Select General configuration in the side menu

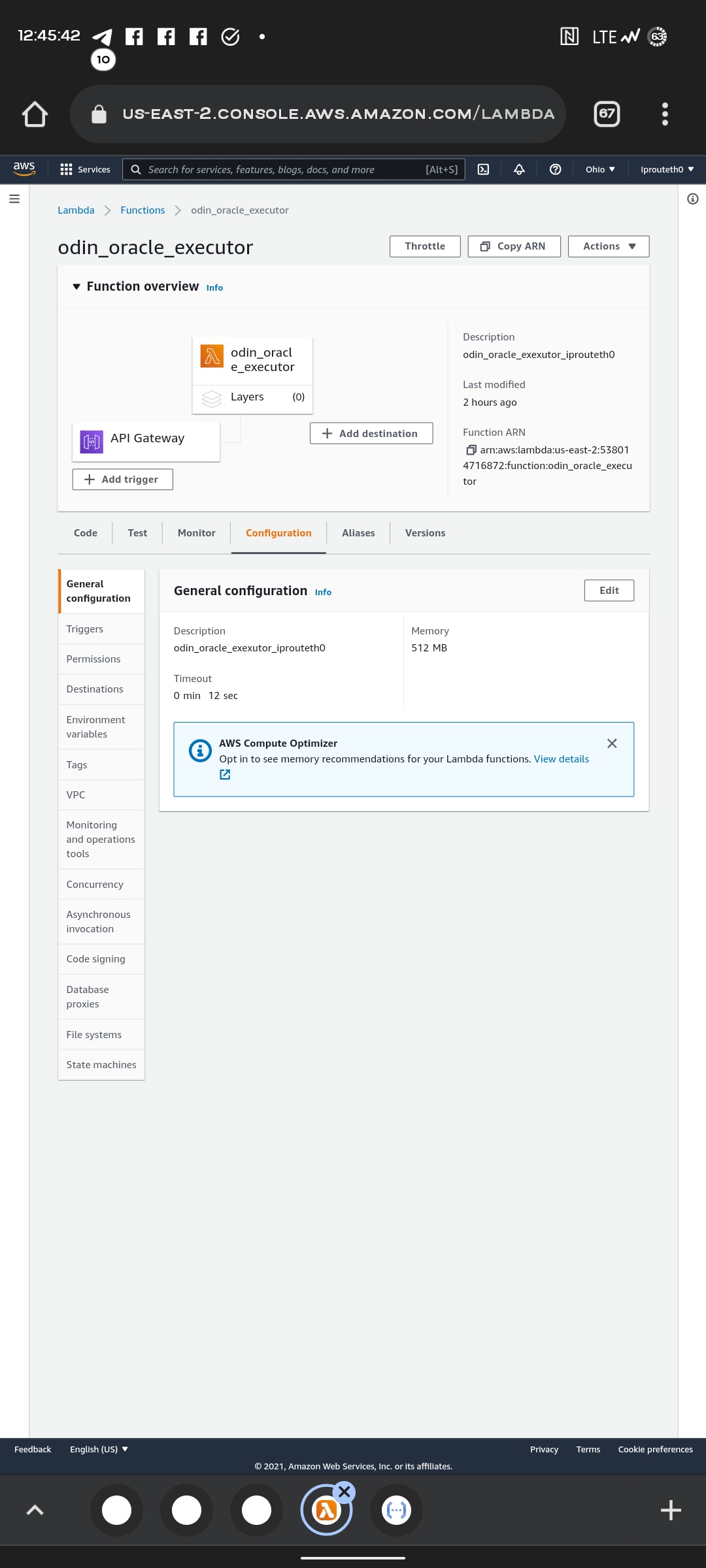point(101,591)
